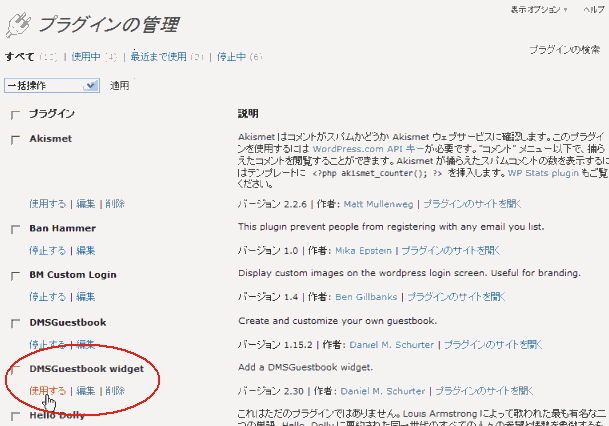609x426 pixels.
Task: Select the DMSGuestbook plugin name
Action: coord(68,323)
